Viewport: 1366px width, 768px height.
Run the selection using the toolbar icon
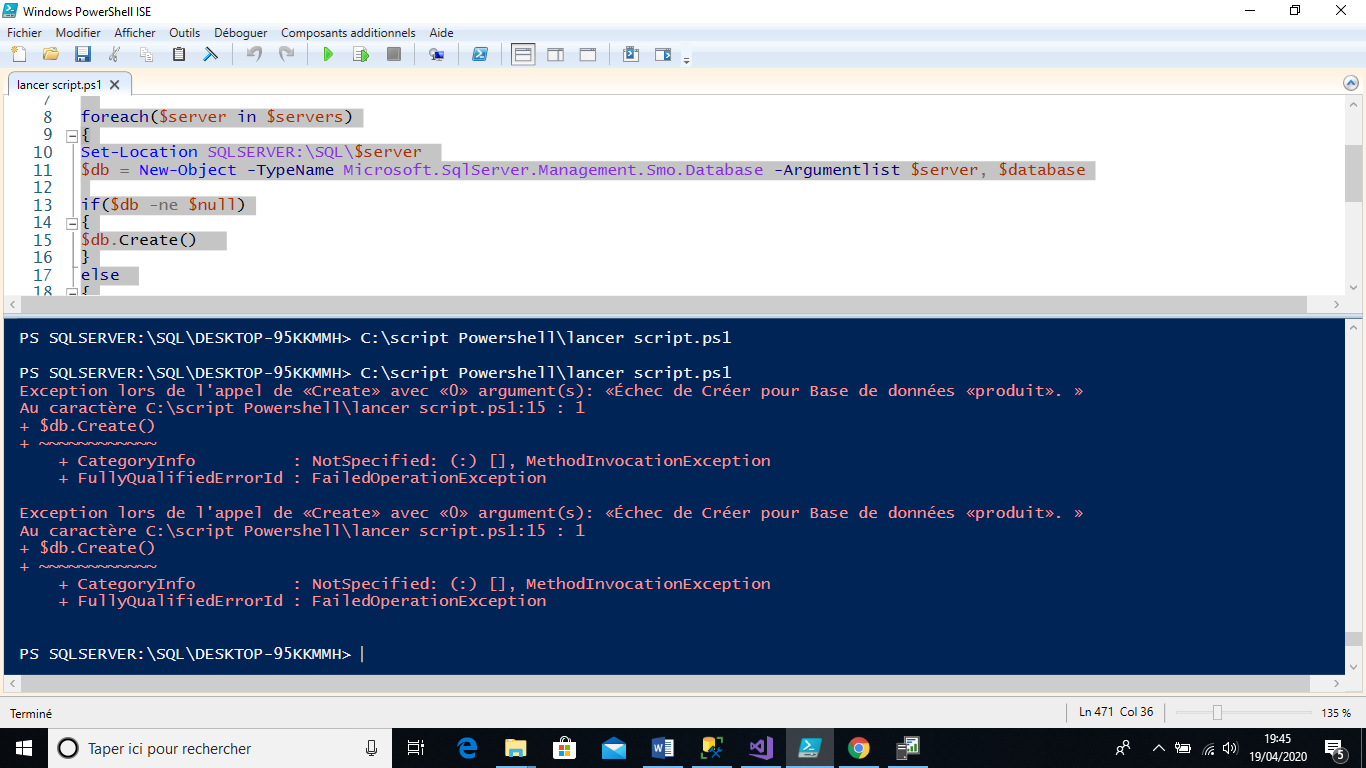(361, 54)
